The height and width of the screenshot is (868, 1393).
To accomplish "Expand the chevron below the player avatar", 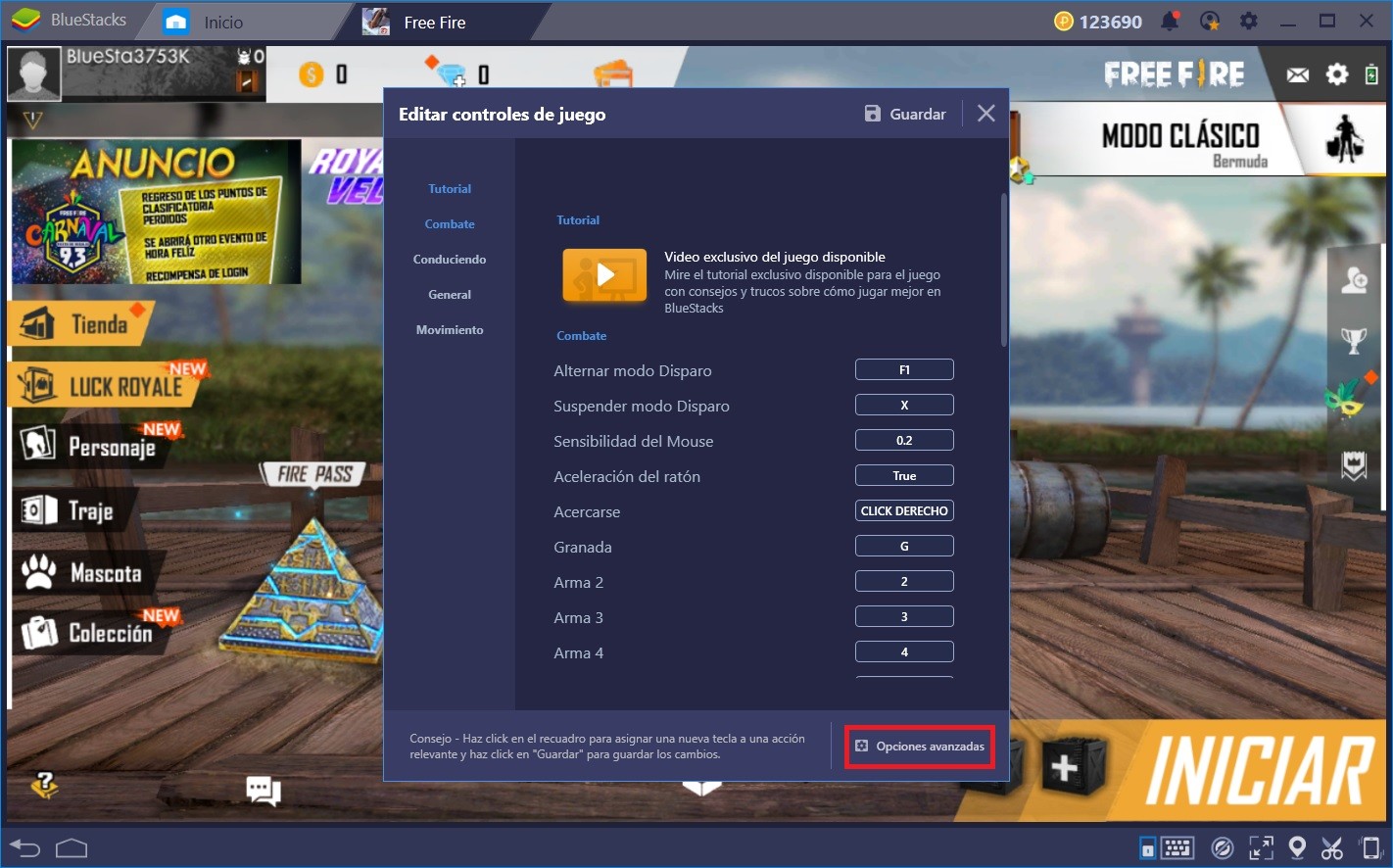I will point(32,120).
